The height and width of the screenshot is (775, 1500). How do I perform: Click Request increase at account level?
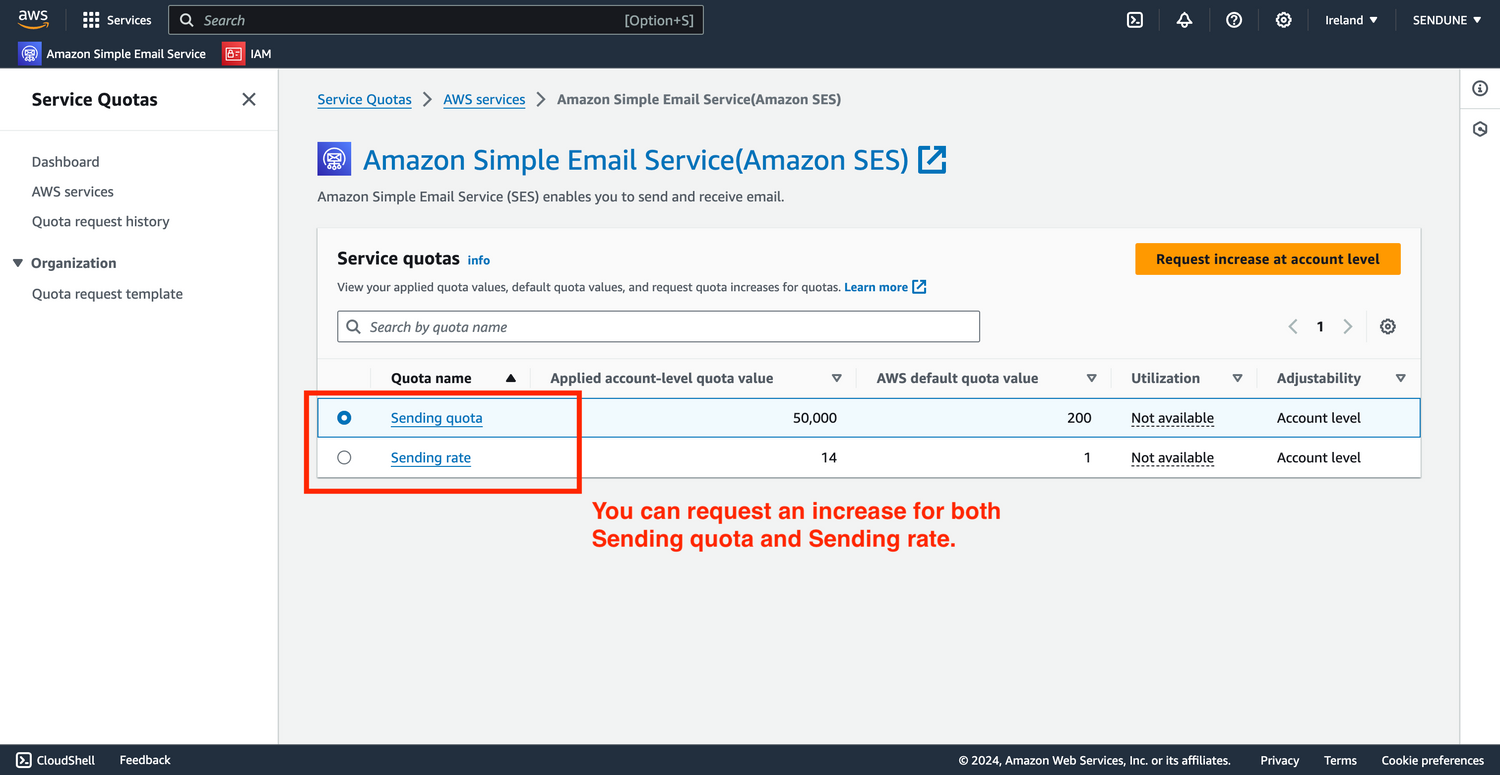point(1267,259)
